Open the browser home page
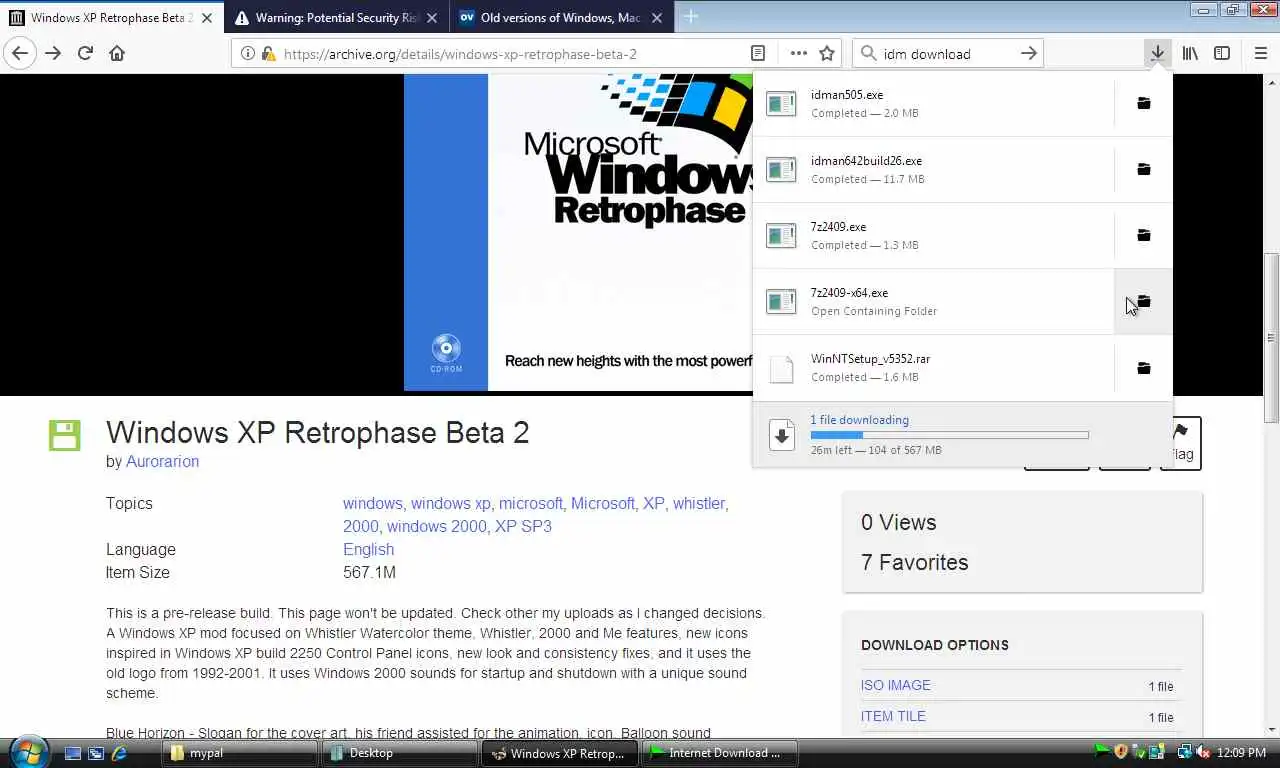Image resolution: width=1280 pixels, height=768 pixels. (x=117, y=54)
